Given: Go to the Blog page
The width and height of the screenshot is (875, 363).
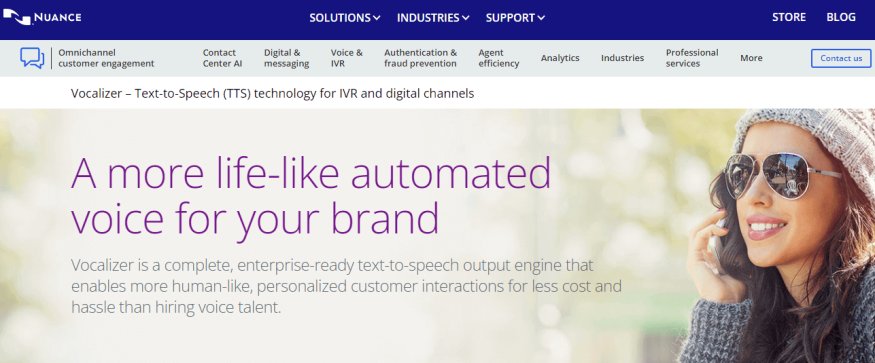Looking at the screenshot, I should [841, 17].
